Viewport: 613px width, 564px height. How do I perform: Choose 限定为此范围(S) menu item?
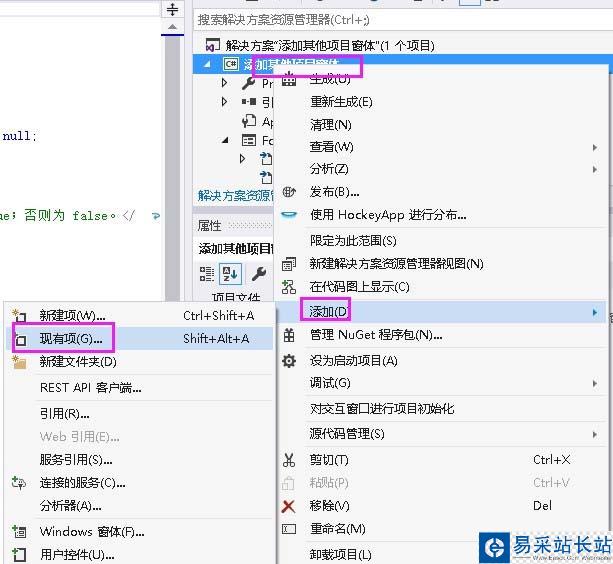tap(353, 240)
